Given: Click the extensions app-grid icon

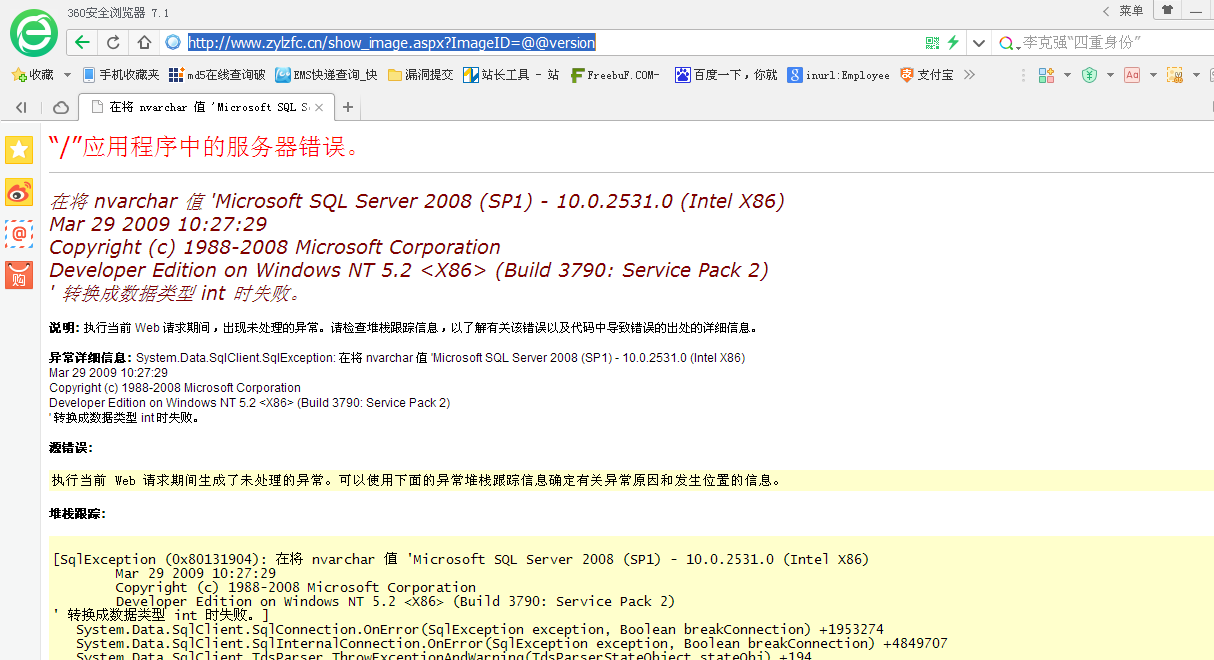Looking at the screenshot, I should pyautogui.click(x=1047, y=75).
